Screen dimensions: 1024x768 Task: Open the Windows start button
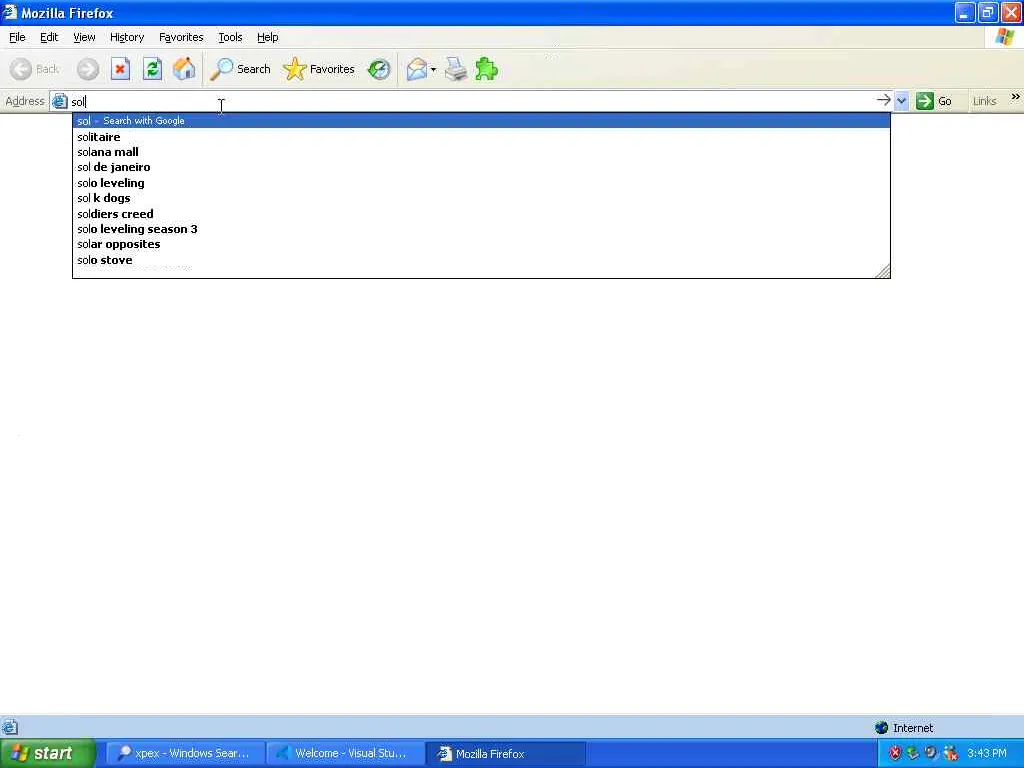point(47,753)
